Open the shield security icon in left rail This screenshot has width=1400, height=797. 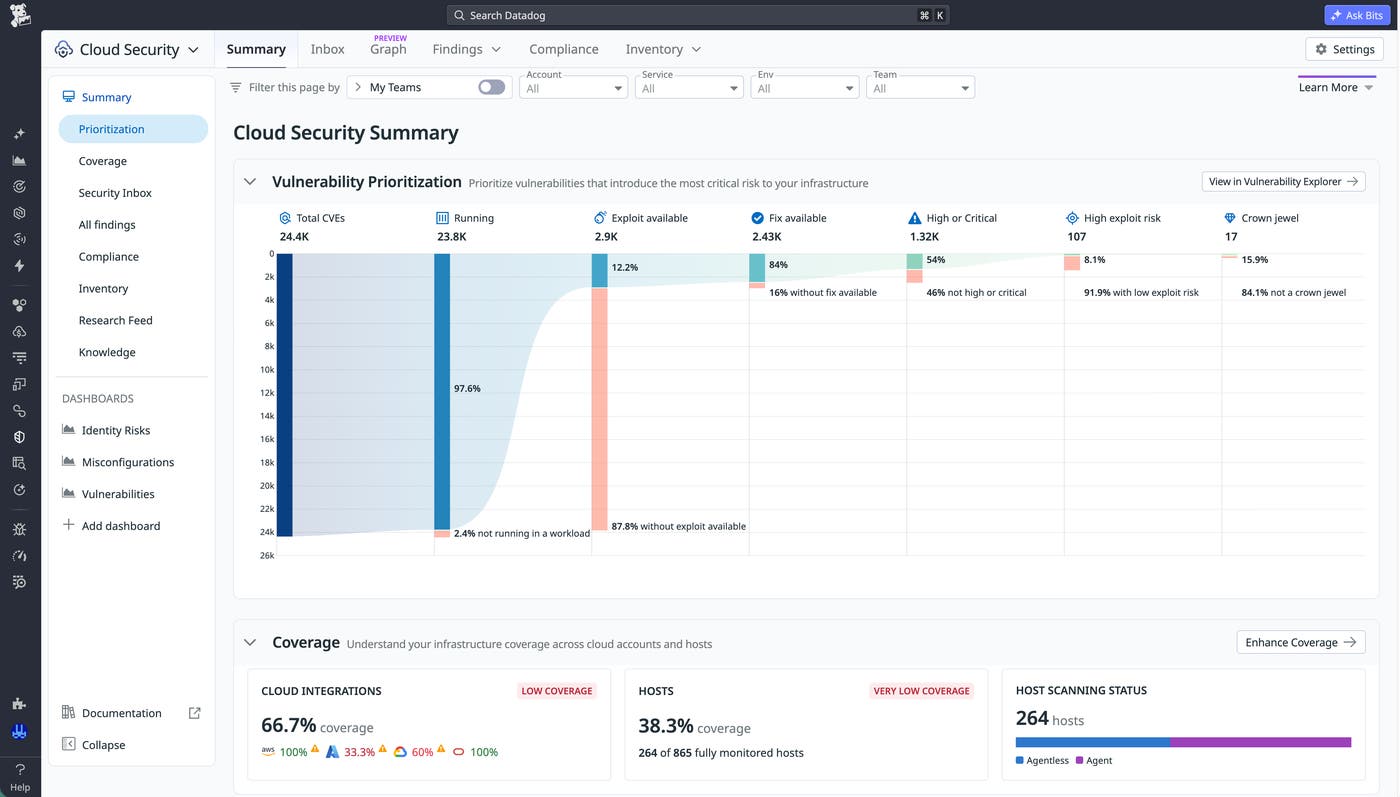tap(19, 437)
